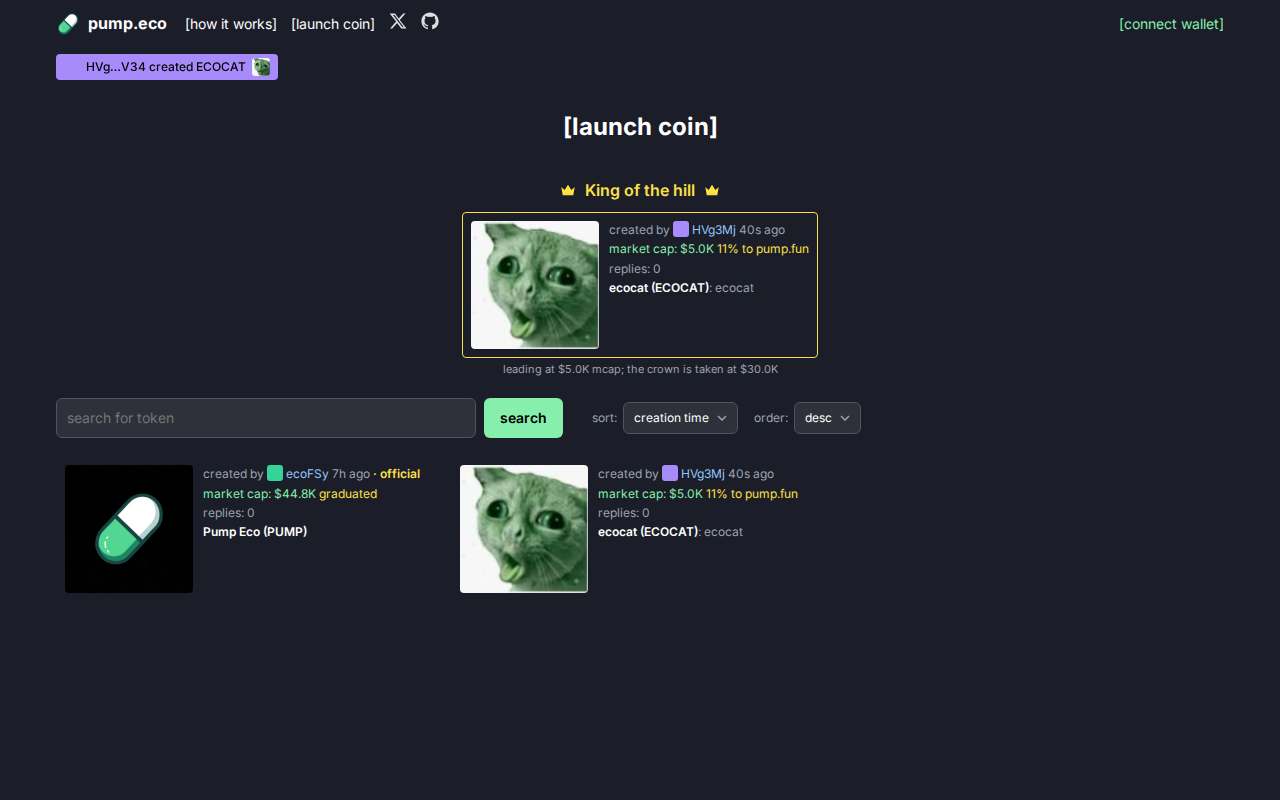This screenshot has width=1280, height=800.
Task: Click ecocat (ECOCAT) name in King of the hill
Action: pyautogui.click(x=659, y=288)
